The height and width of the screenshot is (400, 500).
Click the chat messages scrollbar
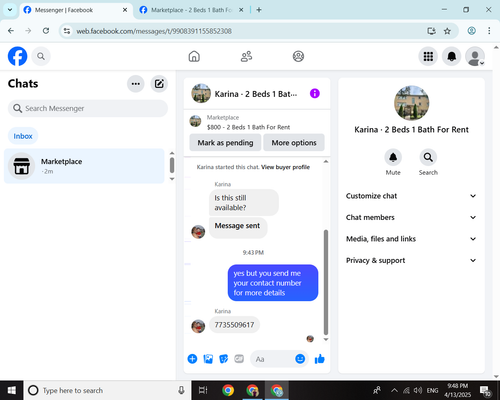(326, 282)
